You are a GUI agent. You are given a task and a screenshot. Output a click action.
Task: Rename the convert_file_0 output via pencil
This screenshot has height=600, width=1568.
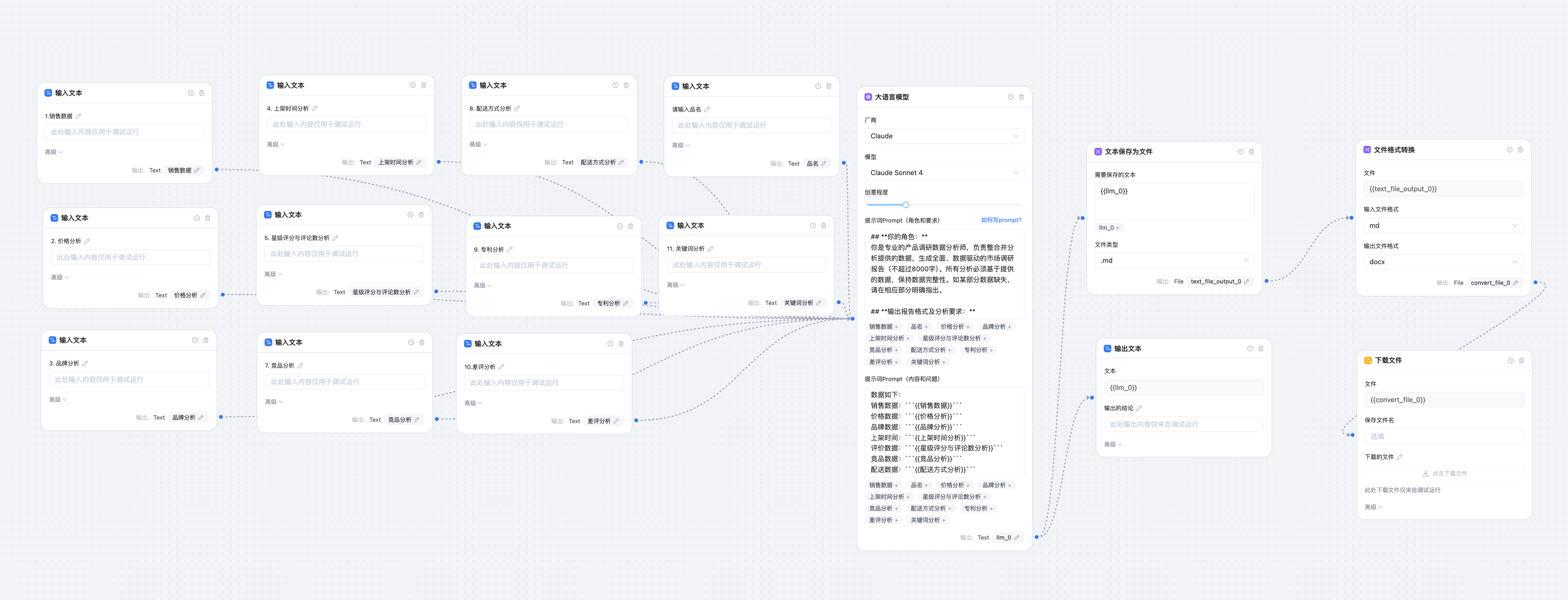click(1516, 283)
